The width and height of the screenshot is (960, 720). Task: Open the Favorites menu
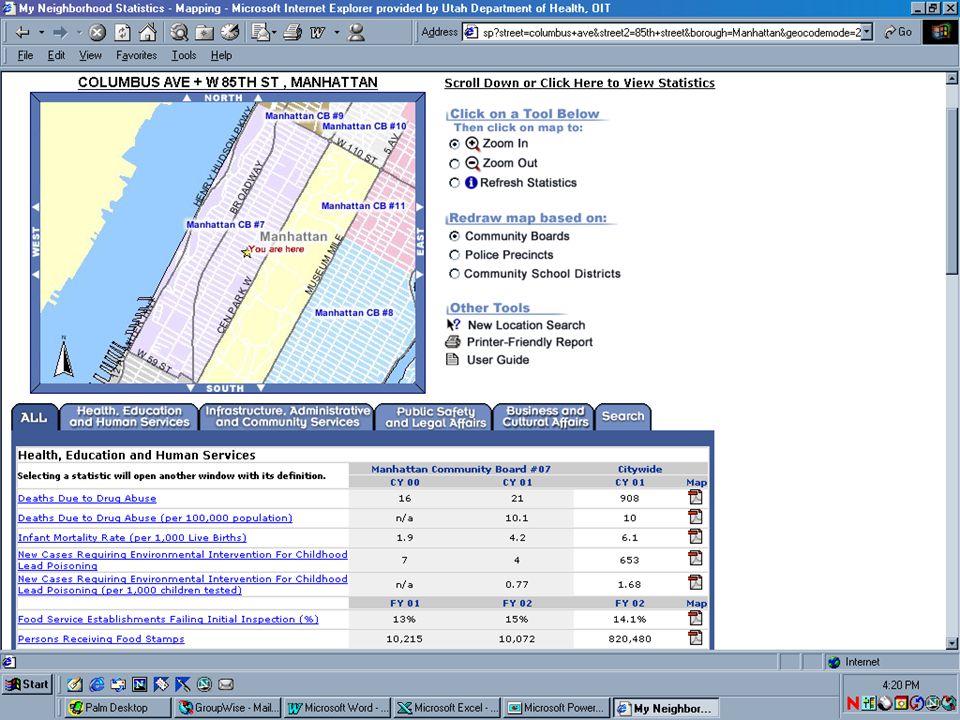[137, 55]
